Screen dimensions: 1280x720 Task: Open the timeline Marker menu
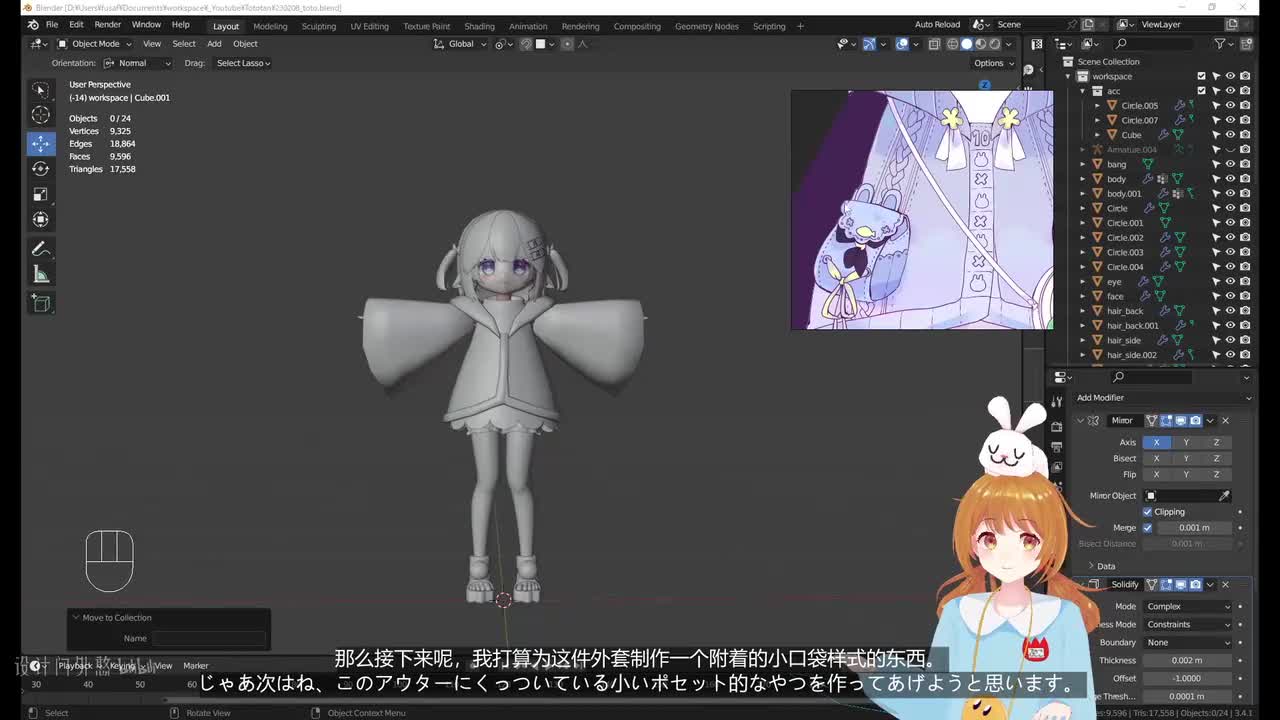tap(195, 666)
